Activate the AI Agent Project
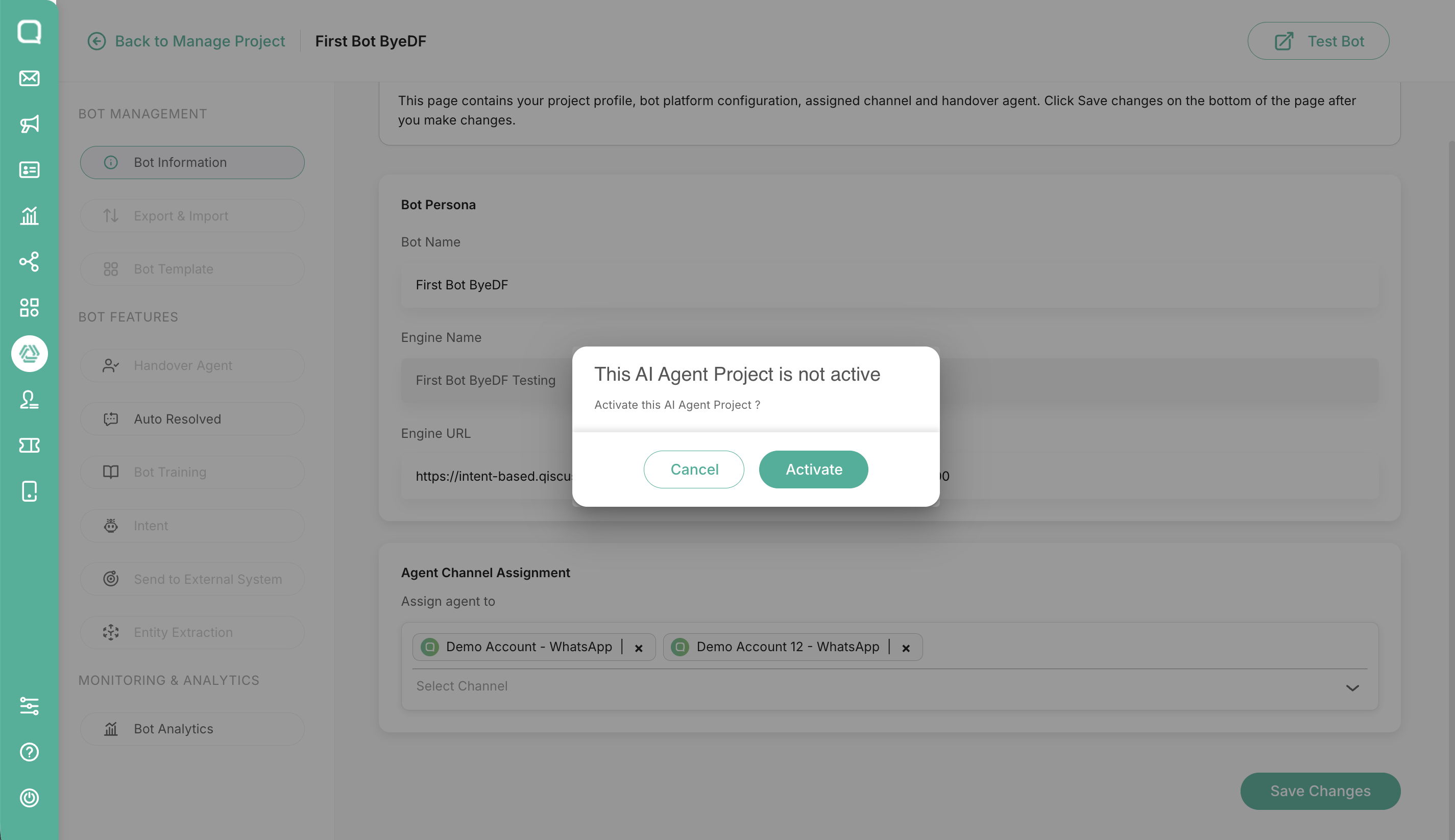Viewport: 1455px width, 840px height. [813, 469]
